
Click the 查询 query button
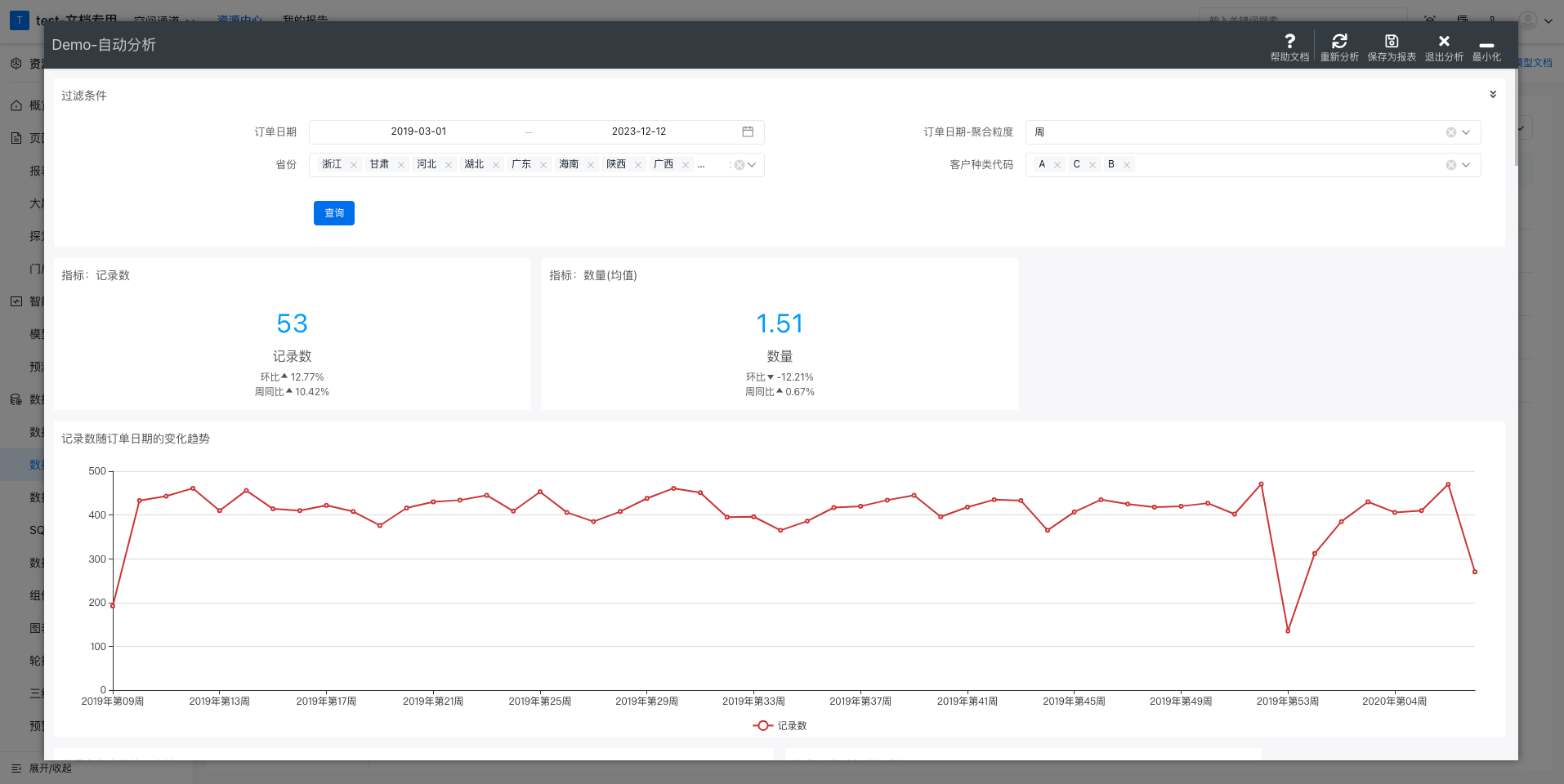click(x=334, y=213)
